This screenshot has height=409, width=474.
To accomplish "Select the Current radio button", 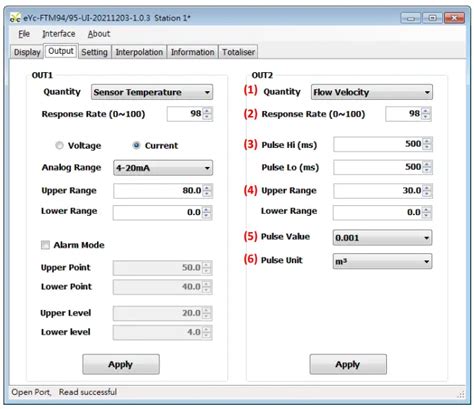I will (x=136, y=145).
